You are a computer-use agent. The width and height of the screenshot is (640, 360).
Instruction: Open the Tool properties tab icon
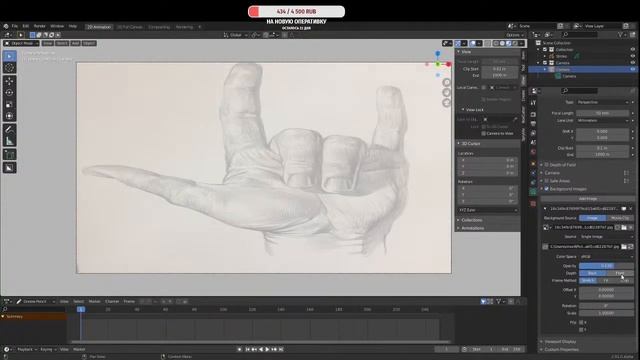[x=533, y=103]
